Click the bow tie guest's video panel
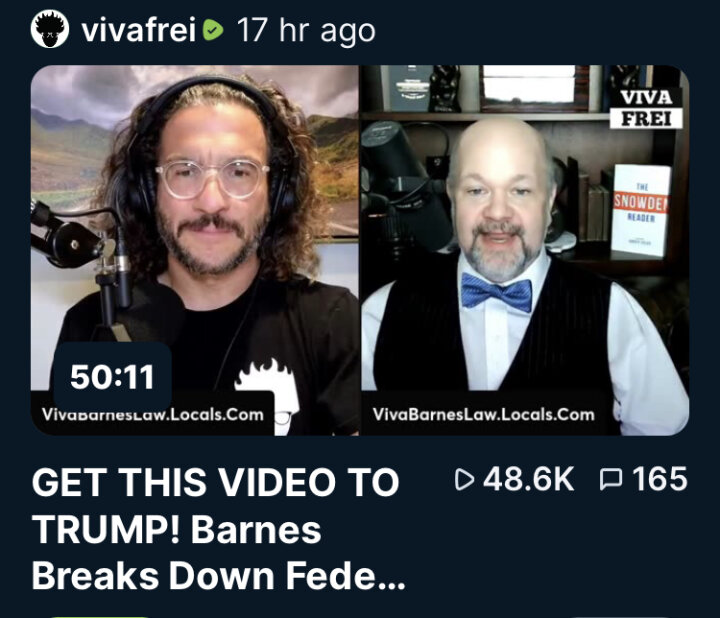This screenshot has height=618, width=720. pos(525,250)
